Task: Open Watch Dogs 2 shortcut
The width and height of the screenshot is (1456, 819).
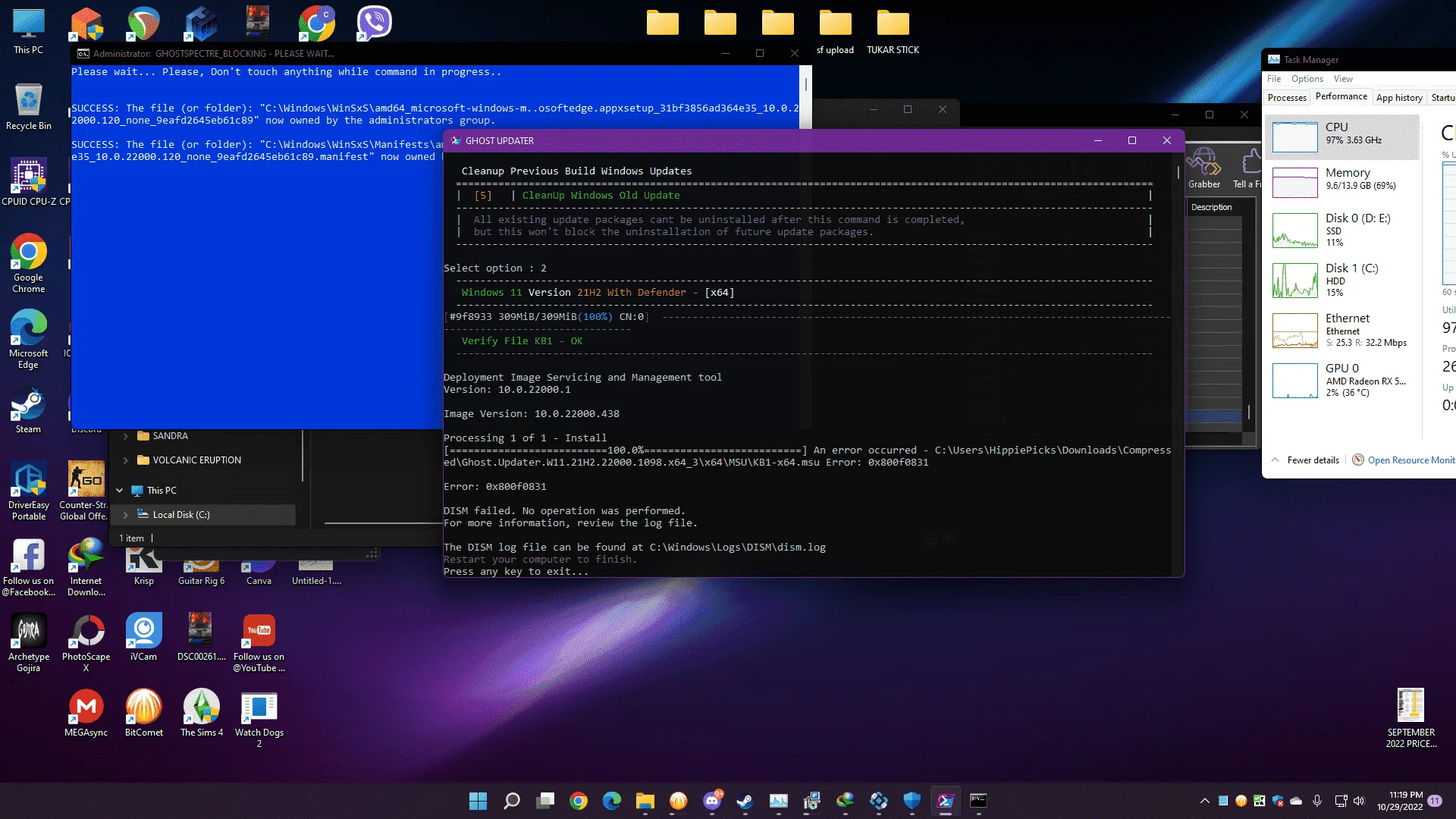Action: [x=259, y=718]
